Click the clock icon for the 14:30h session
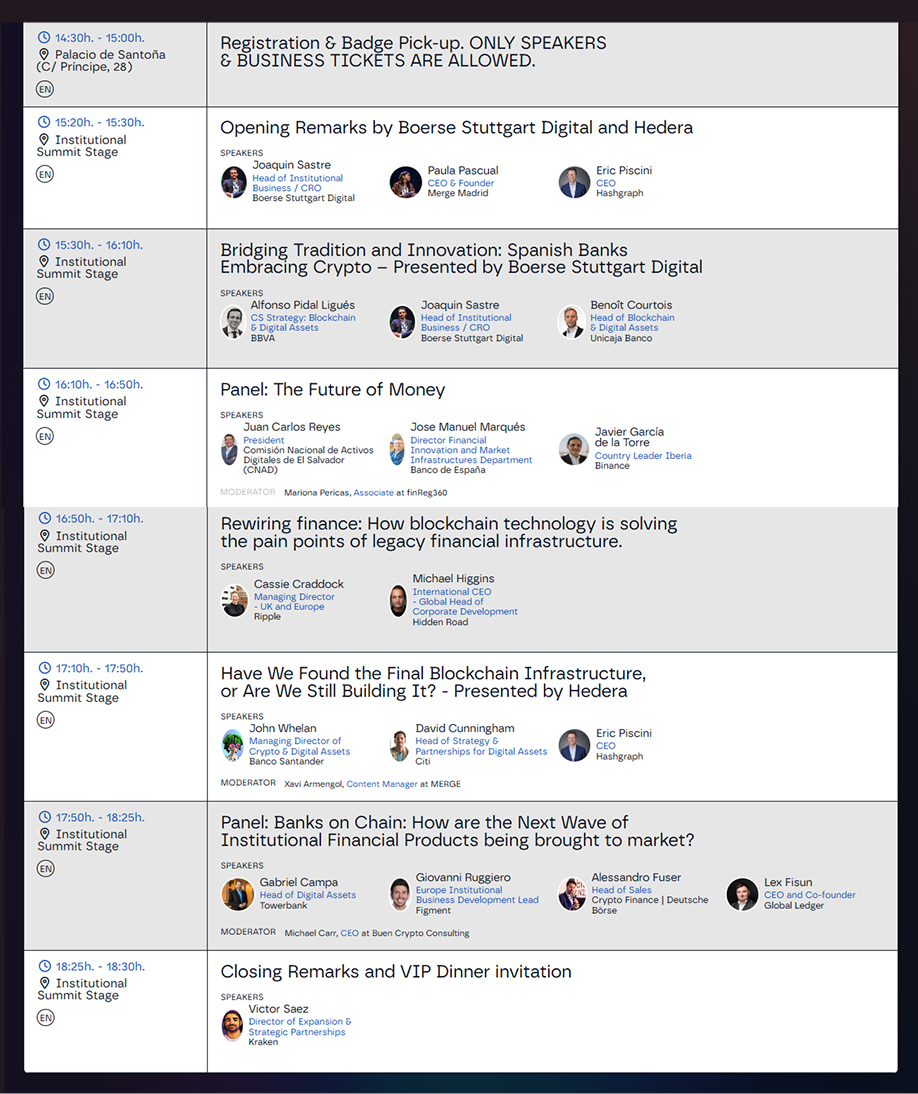The height and width of the screenshot is (1094, 918). tap(44, 38)
